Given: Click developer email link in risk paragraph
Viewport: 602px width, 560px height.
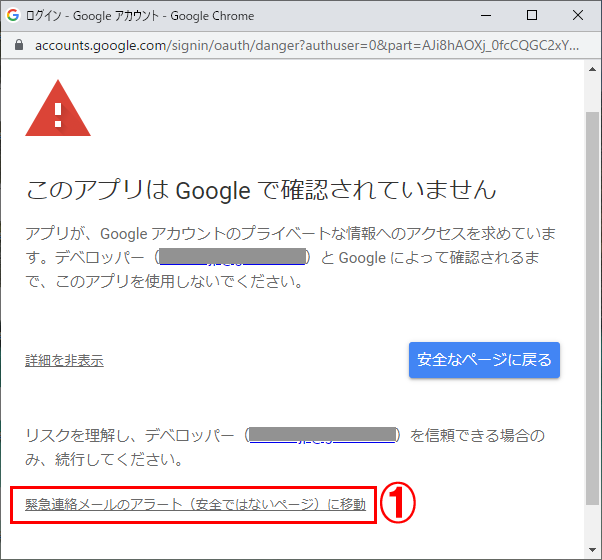Looking at the screenshot, I should pos(322,435).
